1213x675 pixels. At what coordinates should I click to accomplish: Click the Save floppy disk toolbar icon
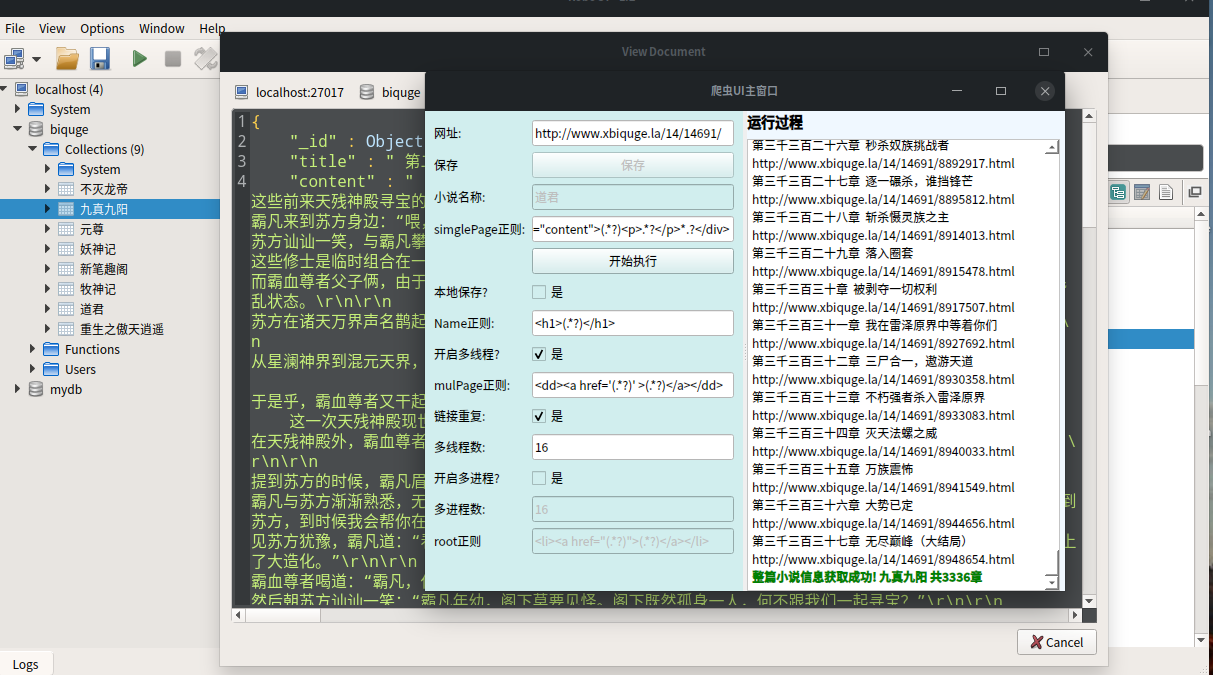pyautogui.click(x=100, y=59)
